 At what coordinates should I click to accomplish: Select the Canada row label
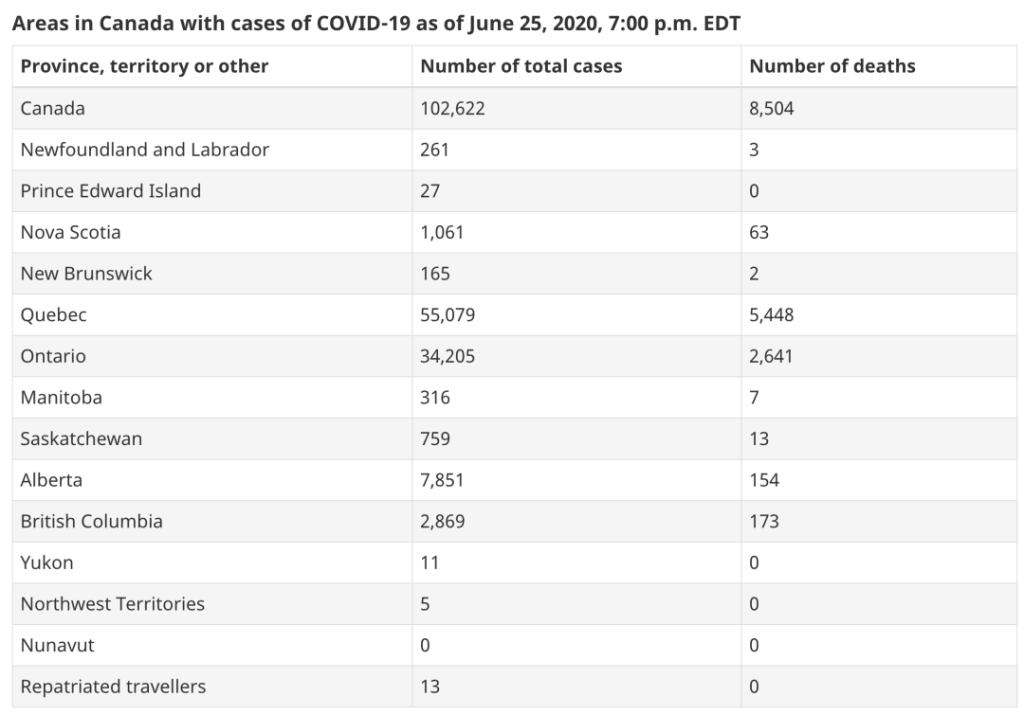coord(53,108)
